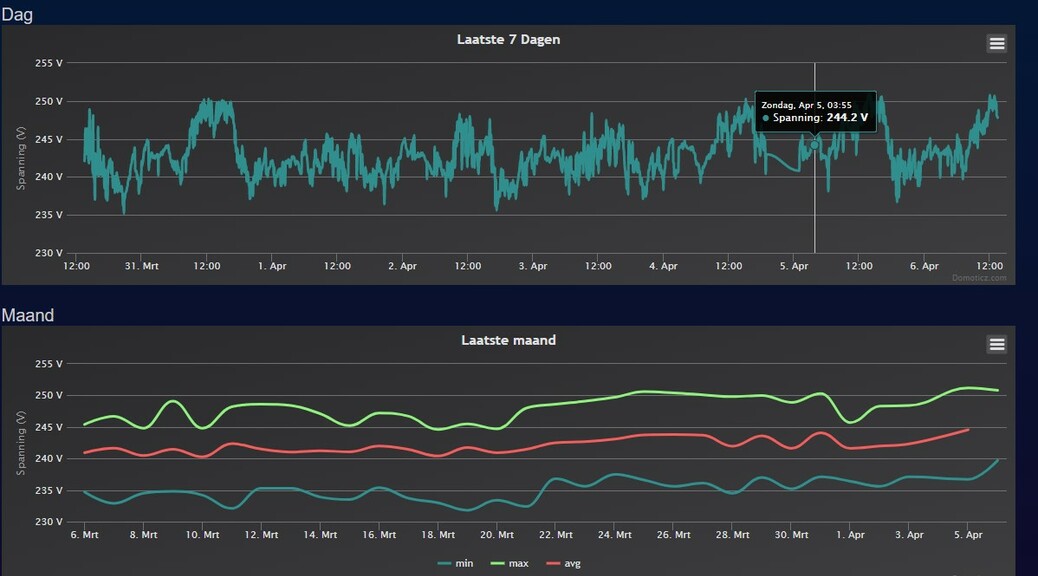Click the Spanning 244.2 V tooltip
1038x576 pixels.
click(817, 111)
